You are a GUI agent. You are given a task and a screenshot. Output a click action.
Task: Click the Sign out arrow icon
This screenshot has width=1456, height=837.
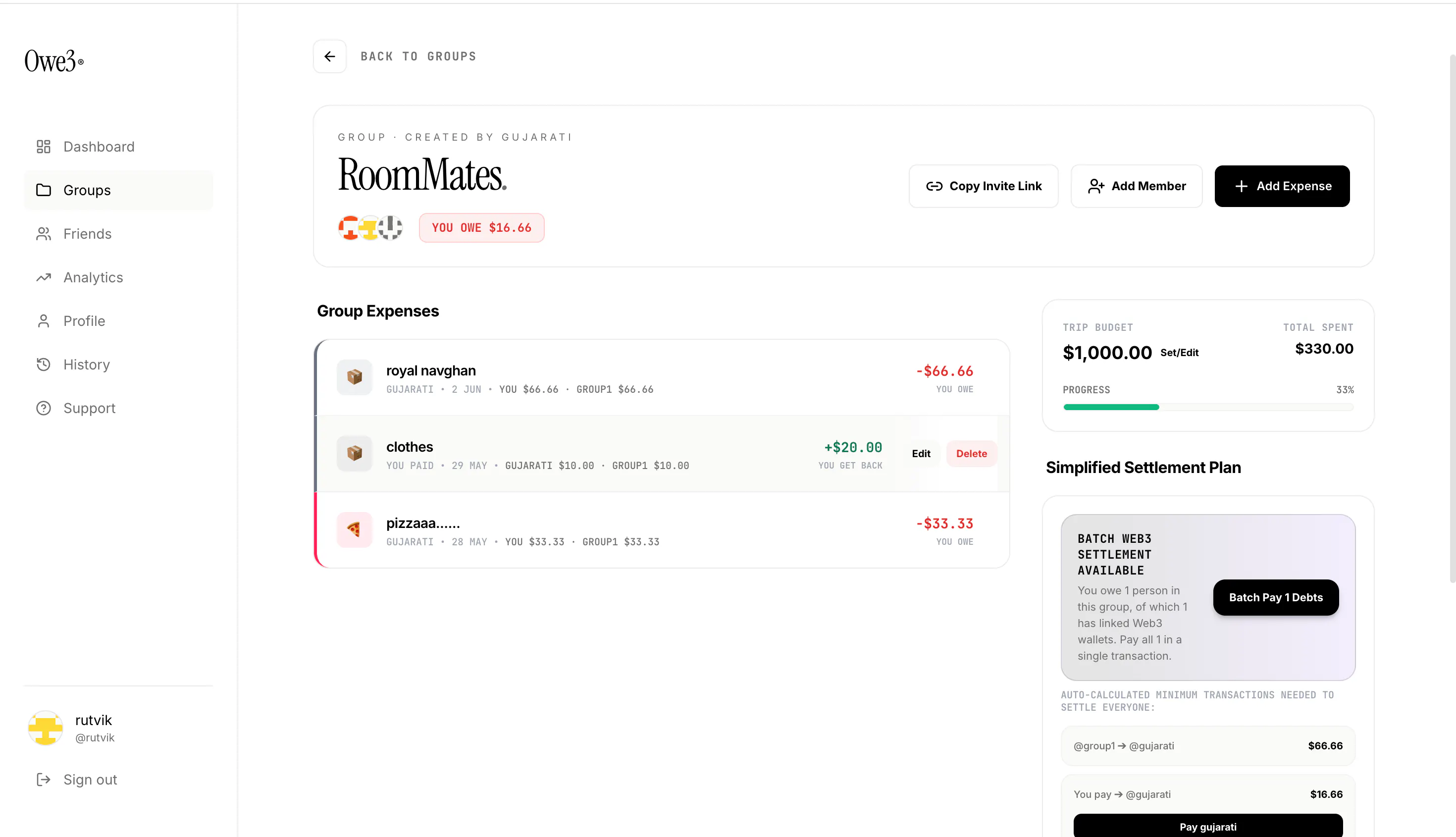pyautogui.click(x=44, y=780)
